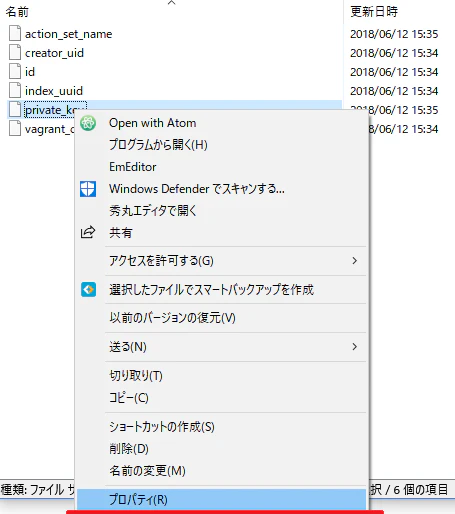Click date 2018/06/12 15:34 of index_uuid
Image resolution: width=455 pixels, height=514 pixels.
point(394,91)
